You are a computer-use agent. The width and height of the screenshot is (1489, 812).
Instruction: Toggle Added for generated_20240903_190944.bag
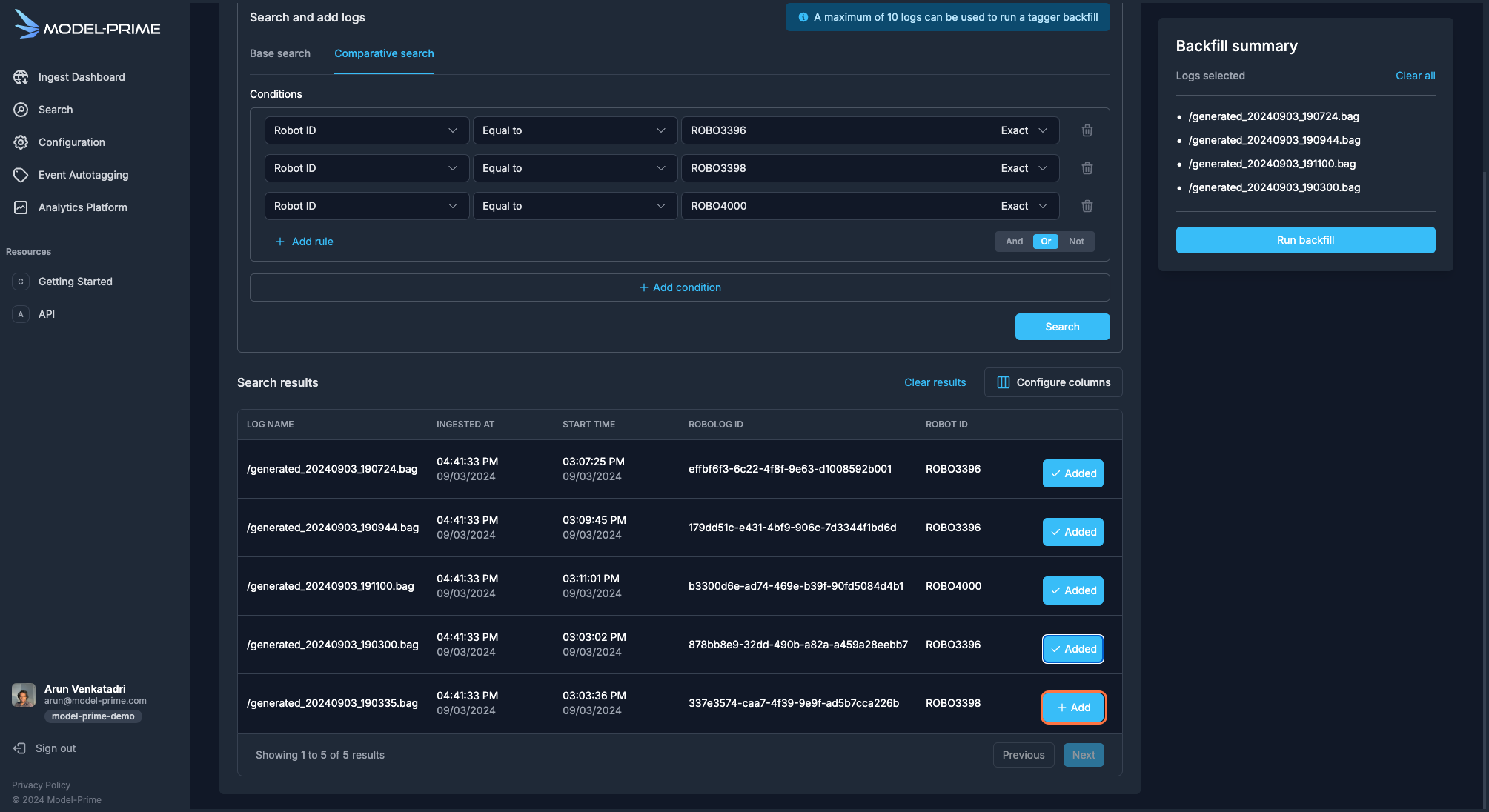tap(1072, 532)
